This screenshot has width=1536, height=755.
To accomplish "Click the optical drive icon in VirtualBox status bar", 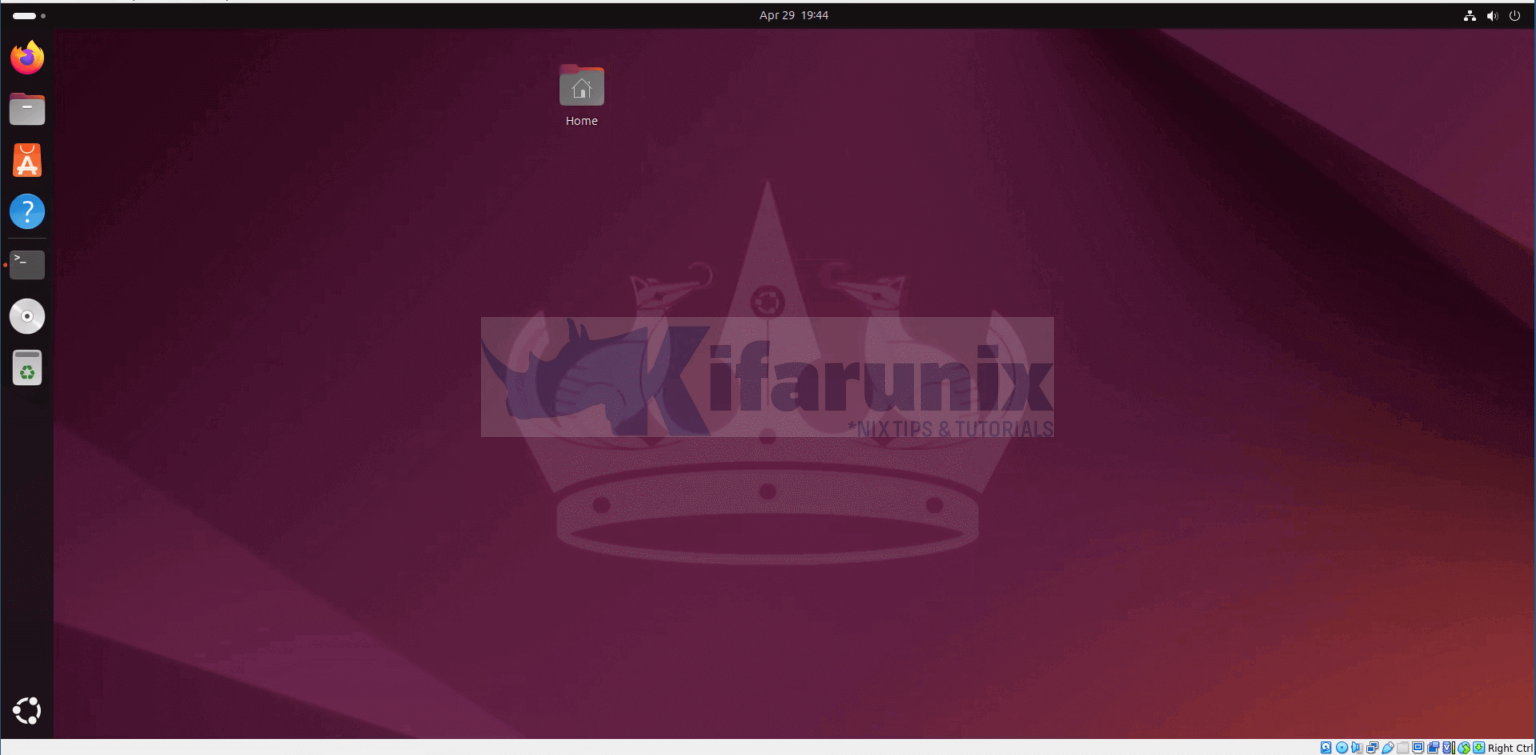I will coord(1342,747).
